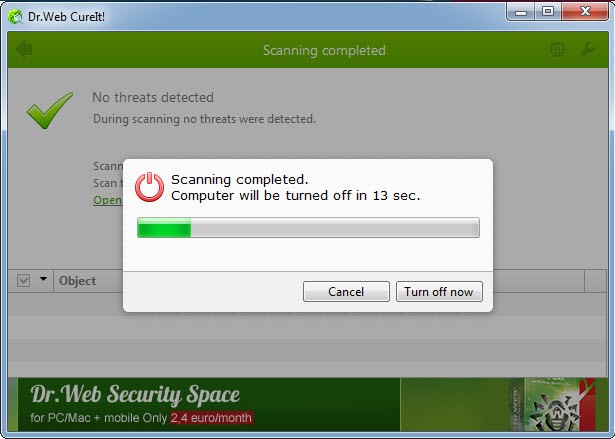Click the Dr.Web product box image

click(553, 404)
